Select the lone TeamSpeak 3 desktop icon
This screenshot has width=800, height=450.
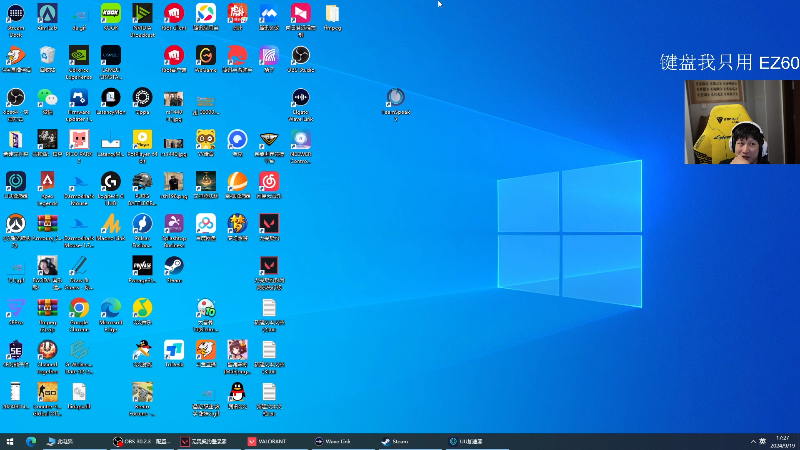(395, 104)
